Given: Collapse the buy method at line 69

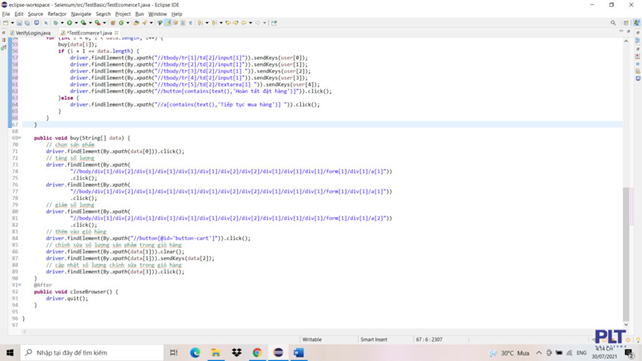Looking at the screenshot, I should point(19,138).
